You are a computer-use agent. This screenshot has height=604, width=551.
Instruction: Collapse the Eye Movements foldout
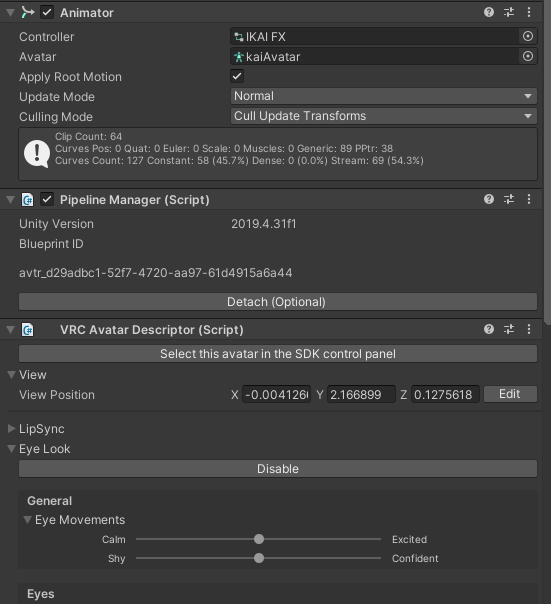(27, 520)
